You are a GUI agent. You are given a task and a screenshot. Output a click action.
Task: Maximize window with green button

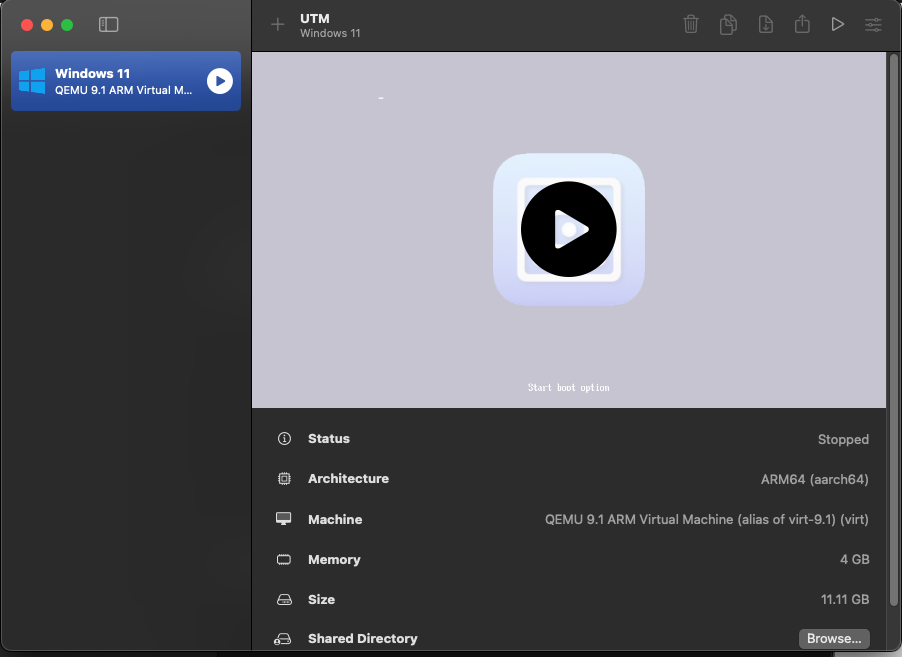coord(67,25)
